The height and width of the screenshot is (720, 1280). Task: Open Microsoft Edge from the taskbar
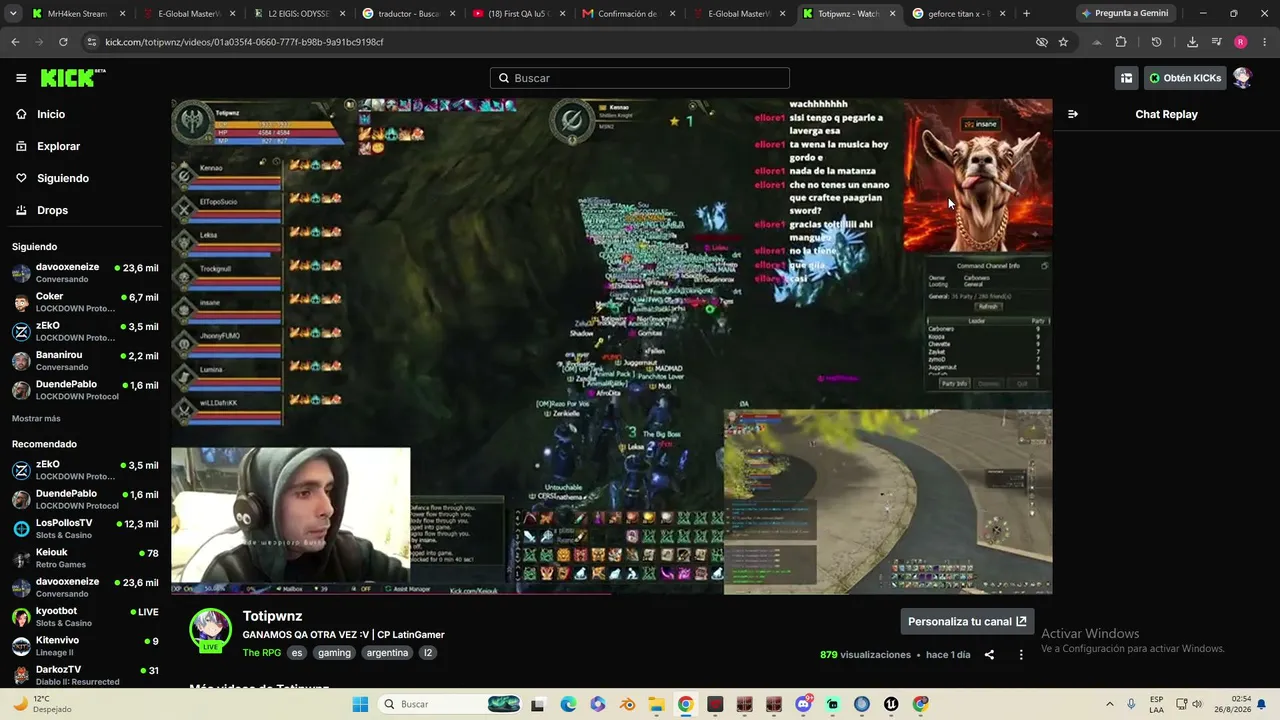(x=568, y=704)
